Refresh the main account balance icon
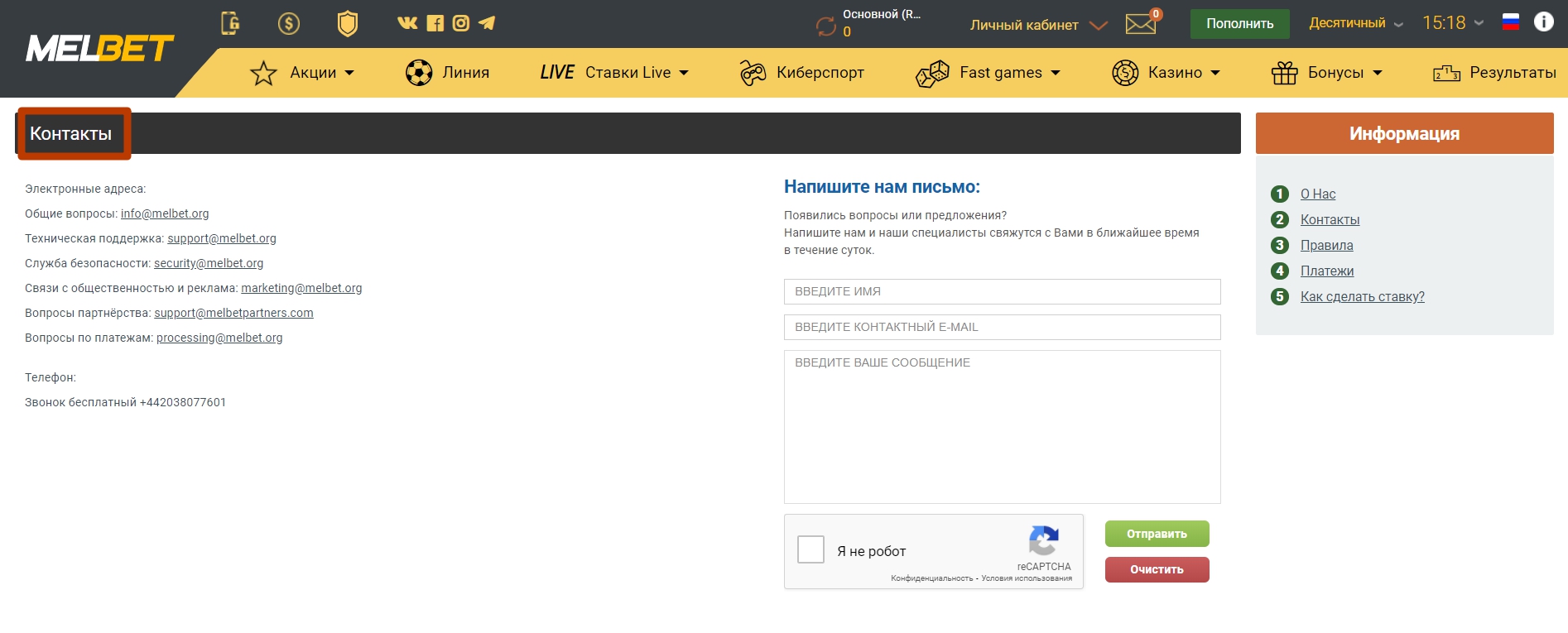This screenshot has width=1568, height=633. pos(826,26)
